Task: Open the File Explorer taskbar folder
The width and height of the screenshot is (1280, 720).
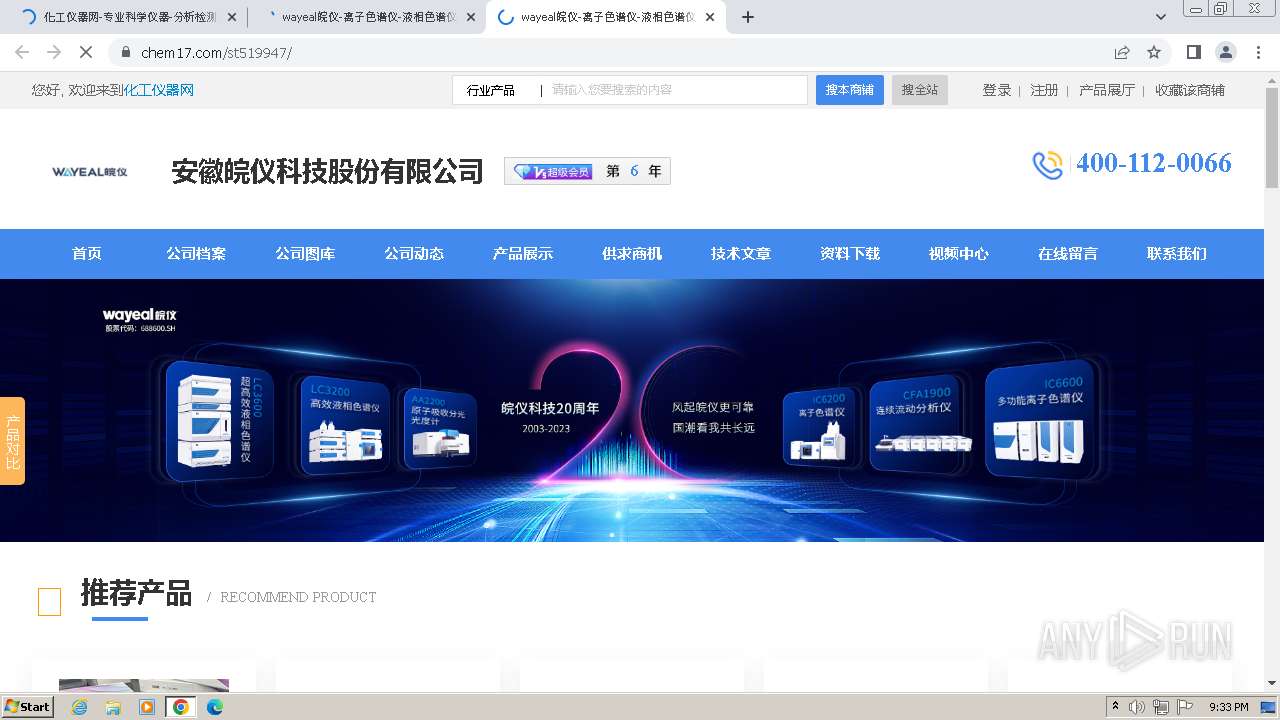Action: click(x=113, y=707)
